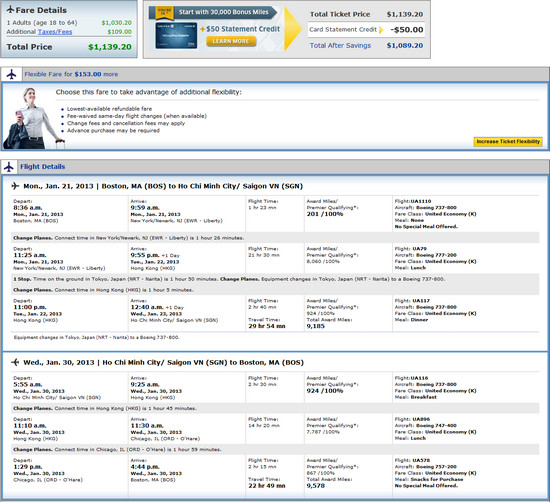The image size is (550, 502).
Task: Click the 9:55 p.m. arrival in Hong Kong
Action: [x=145, y=255]
